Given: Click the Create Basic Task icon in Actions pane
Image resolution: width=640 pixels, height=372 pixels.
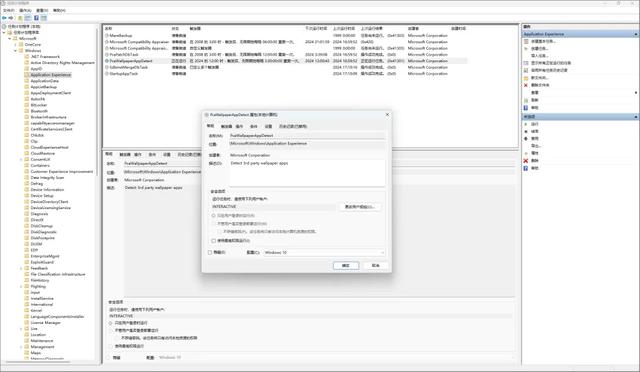Looking at the screenshot, I should click(x=526, y=41).
